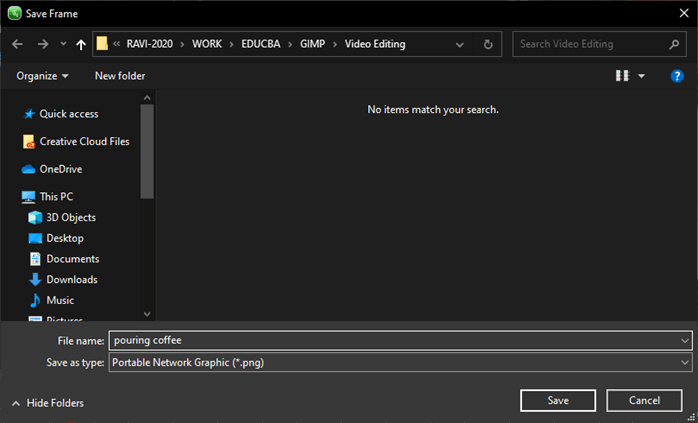This screenshot has width=698, height=423.
Task: Click the breadcrumb overflow chevron before RAVI-2020
Action: coord(117,44)
